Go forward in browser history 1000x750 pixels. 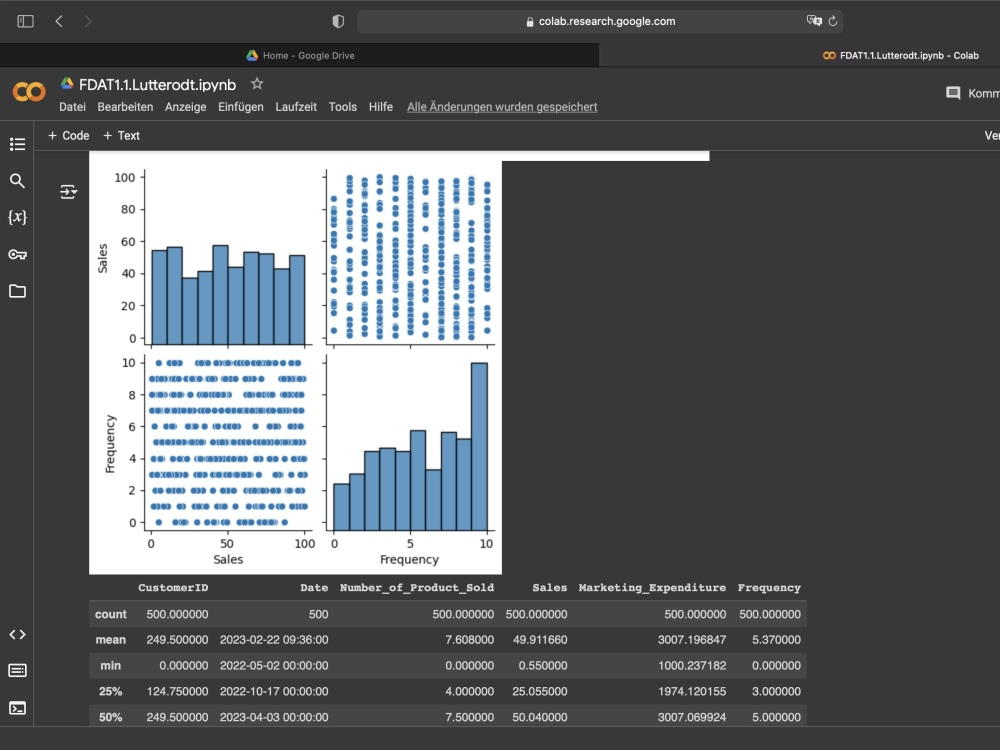[x=88, y=21]
